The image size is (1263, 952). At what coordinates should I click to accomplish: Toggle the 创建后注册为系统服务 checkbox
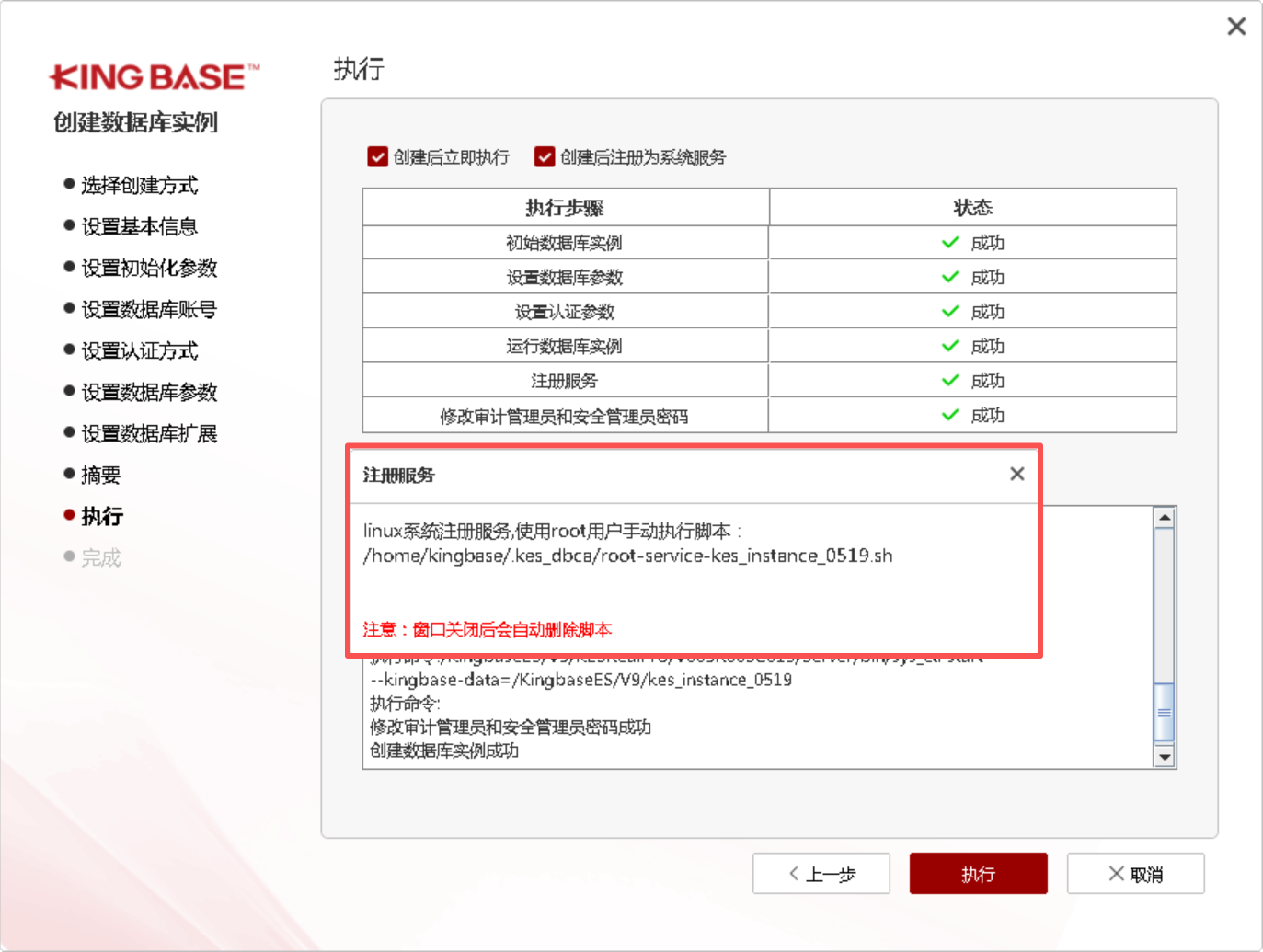coord(545,157)
